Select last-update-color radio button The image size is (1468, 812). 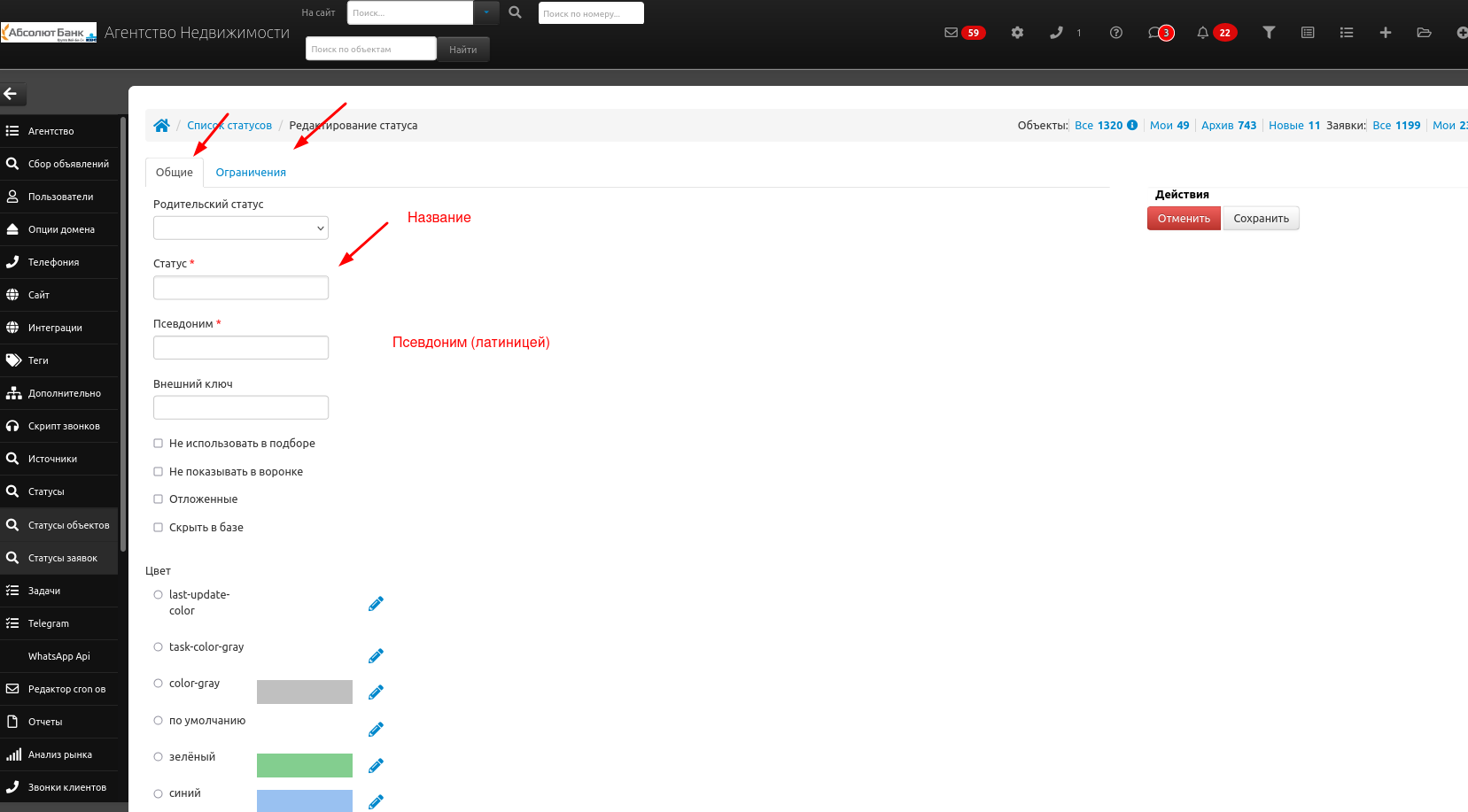[x=159, y=595]
